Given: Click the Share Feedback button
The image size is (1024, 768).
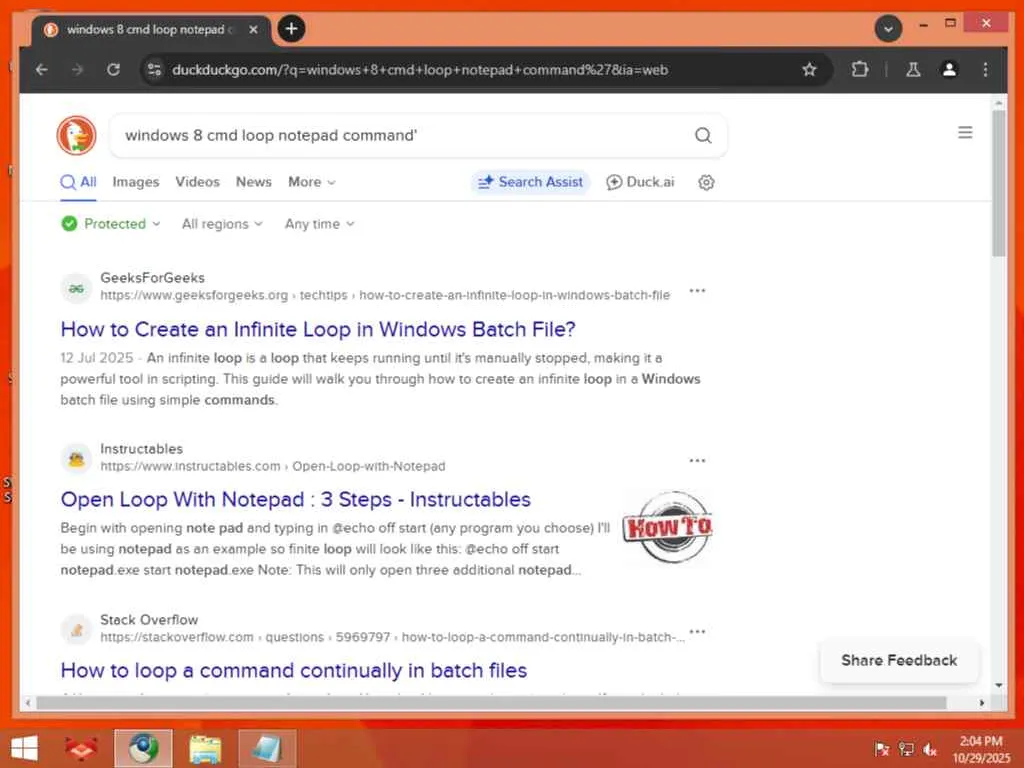Looking at the screenshot, I should [x=899, y=660].
